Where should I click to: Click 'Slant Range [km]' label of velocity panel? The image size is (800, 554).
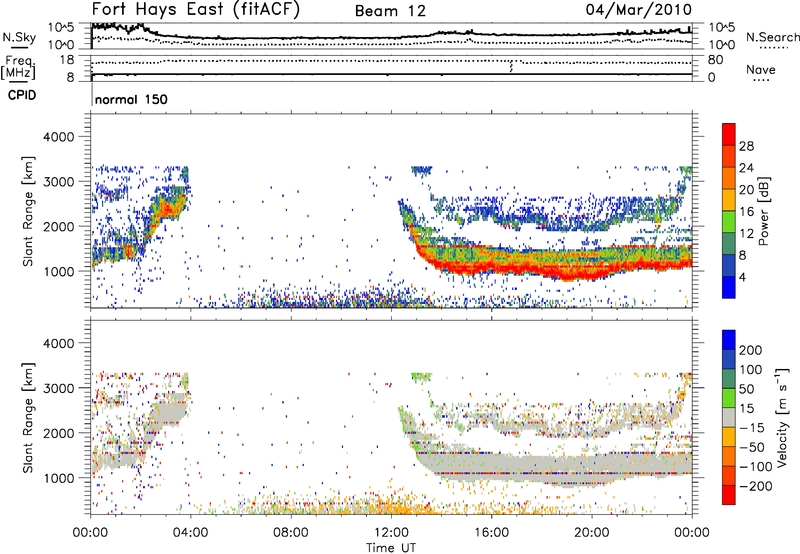point(28,418)
